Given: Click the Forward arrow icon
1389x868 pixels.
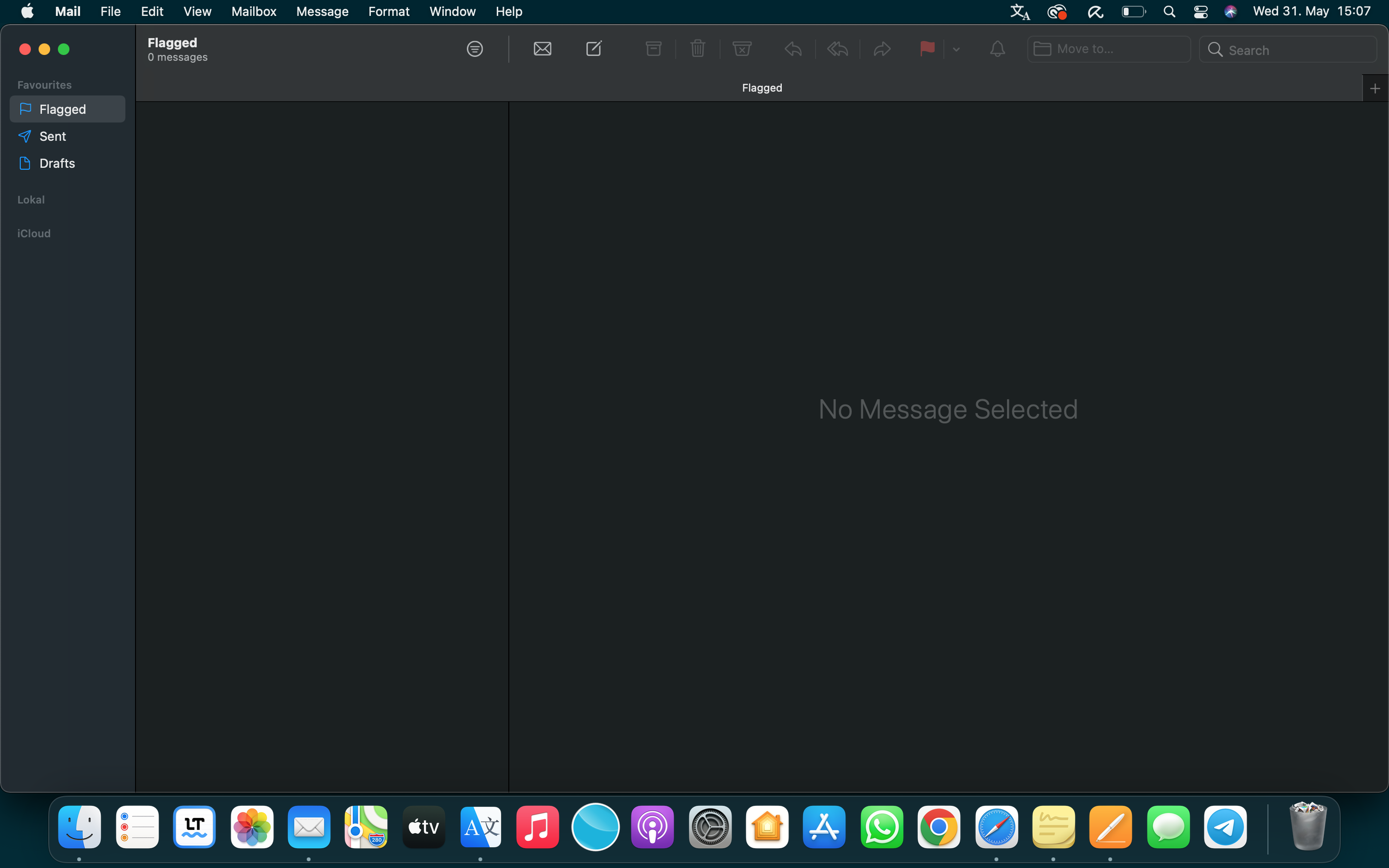Looking at the screenshot, I should pos(882,49).
